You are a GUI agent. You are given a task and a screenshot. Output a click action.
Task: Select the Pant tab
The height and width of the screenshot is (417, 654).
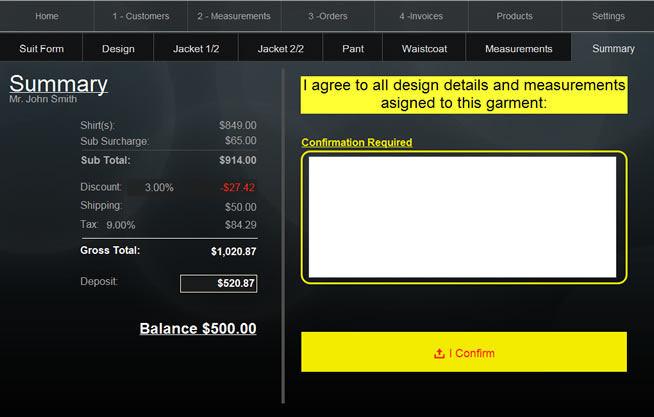click(x=353, y=49)
